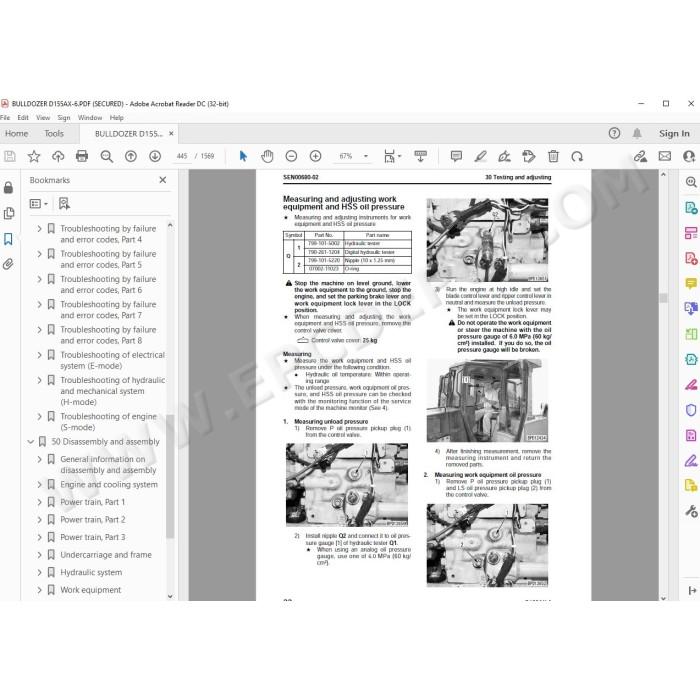Expand Hydraulic system bookmark

coord(39,572)
